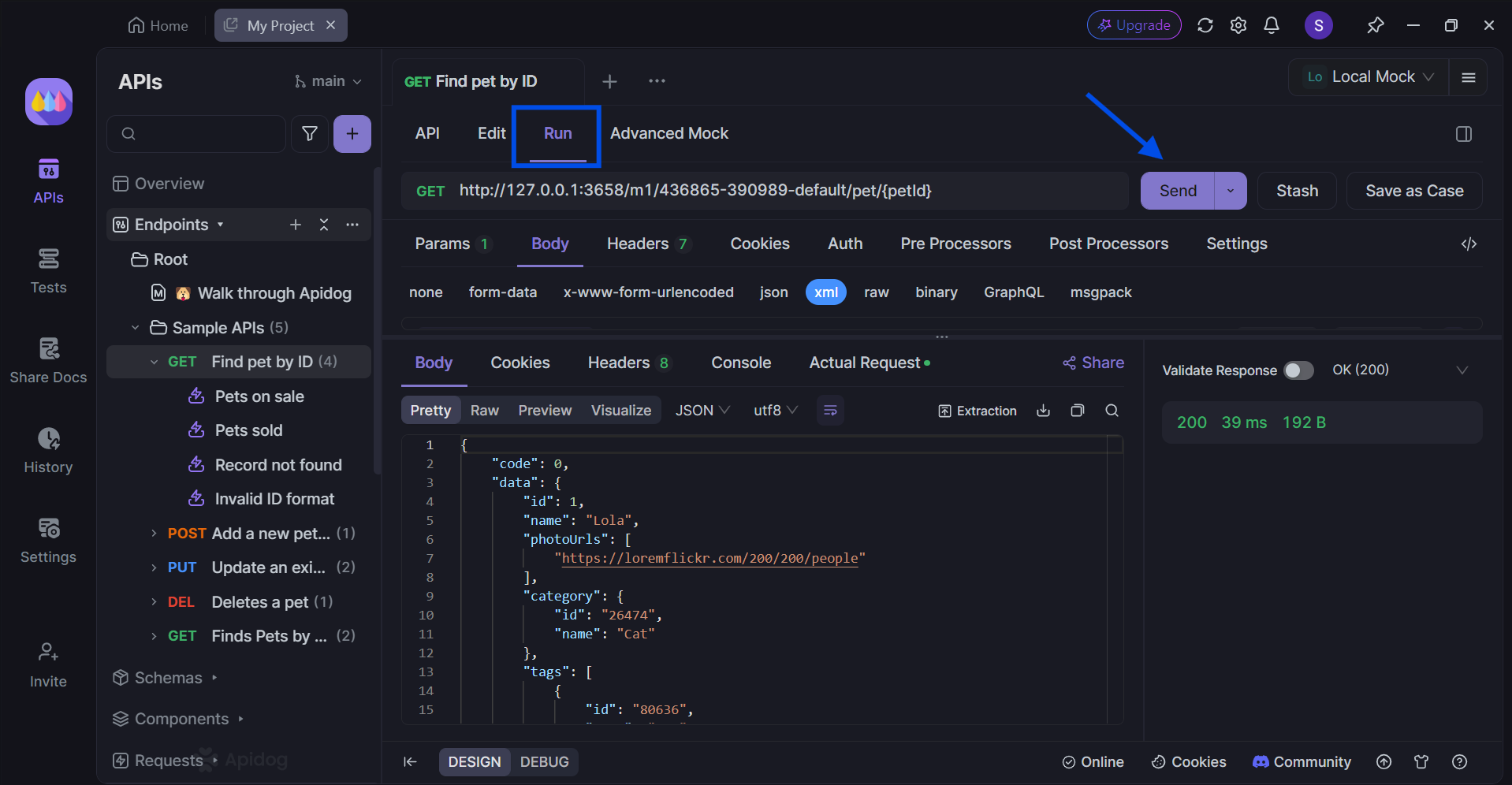
Task: Click the purple plus add button
Action: point(352,134)
